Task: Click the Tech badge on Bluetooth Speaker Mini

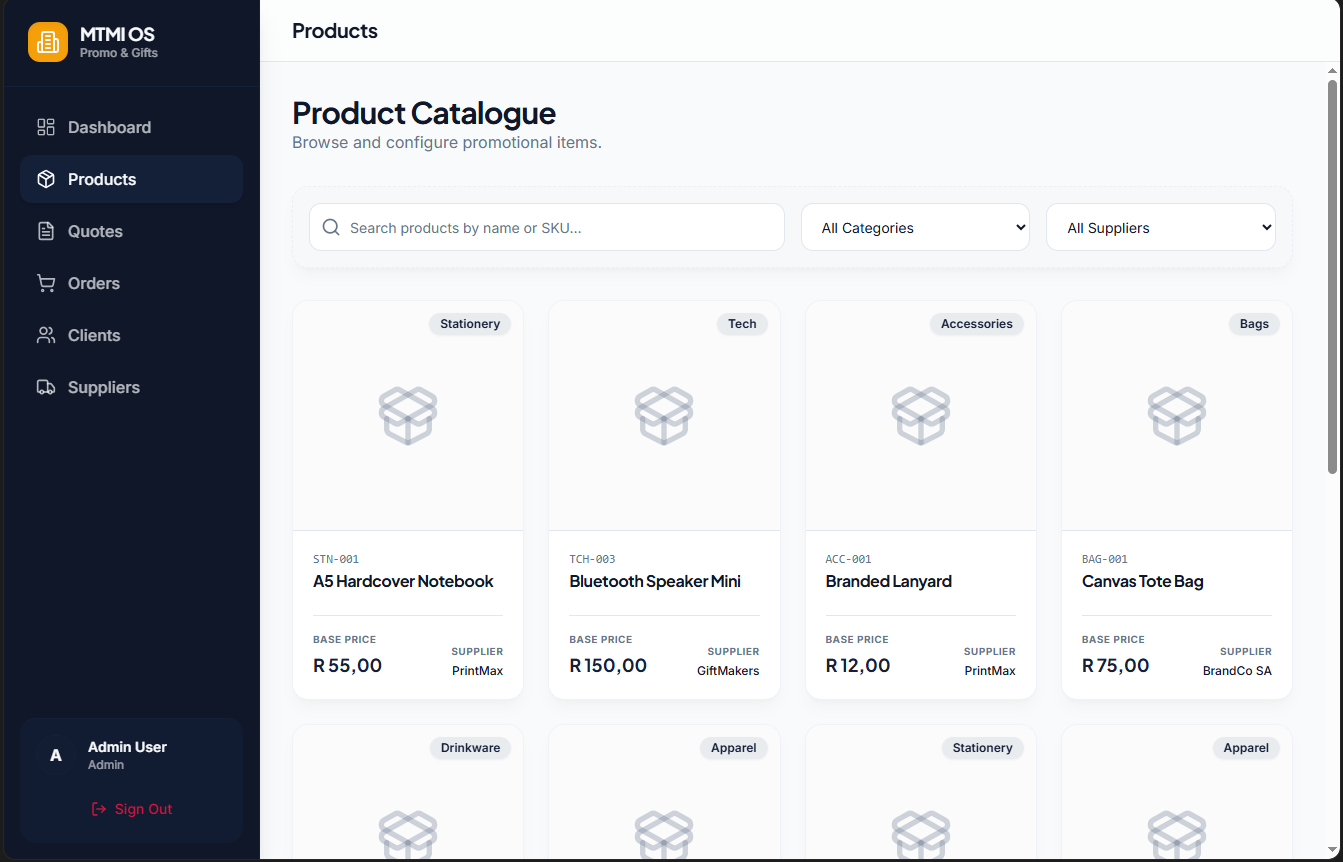Action: coord(742,324)
